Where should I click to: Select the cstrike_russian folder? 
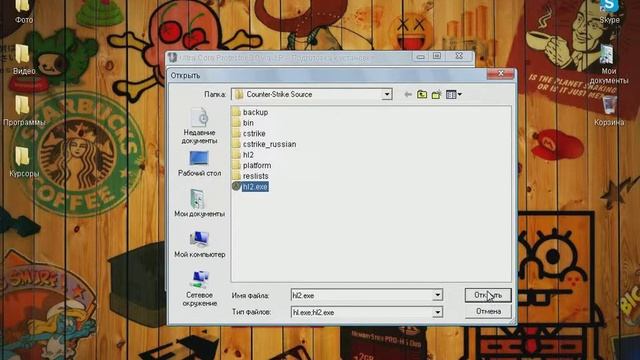pos(264,144)
